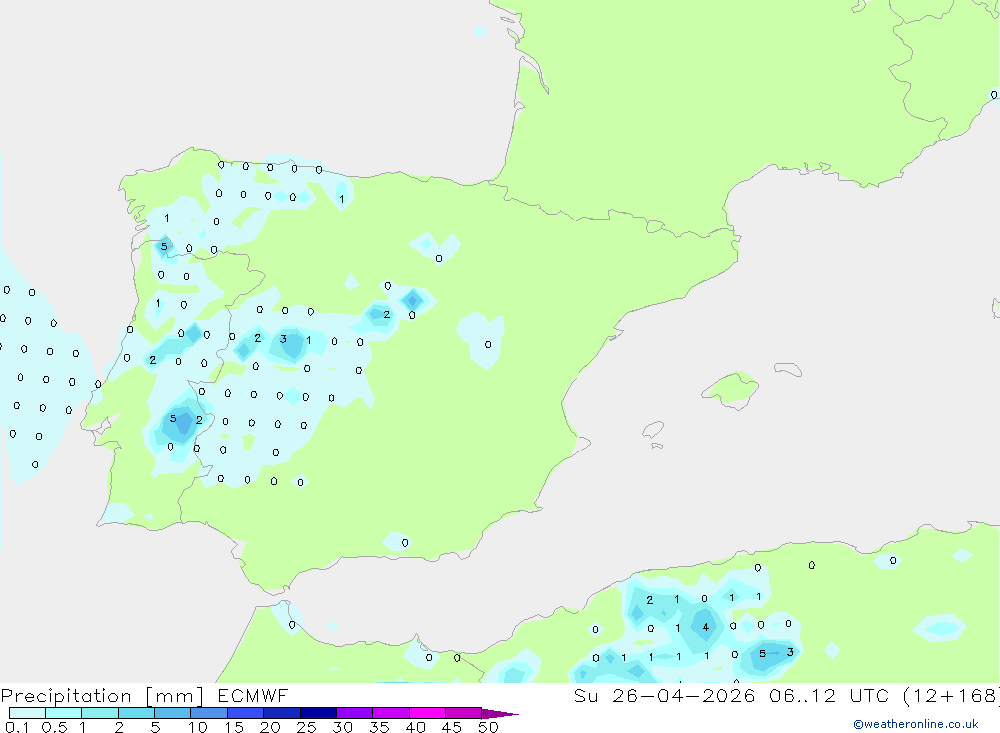Click the legend label '0.5'
1000x733 pixels.
pos(54,727)
